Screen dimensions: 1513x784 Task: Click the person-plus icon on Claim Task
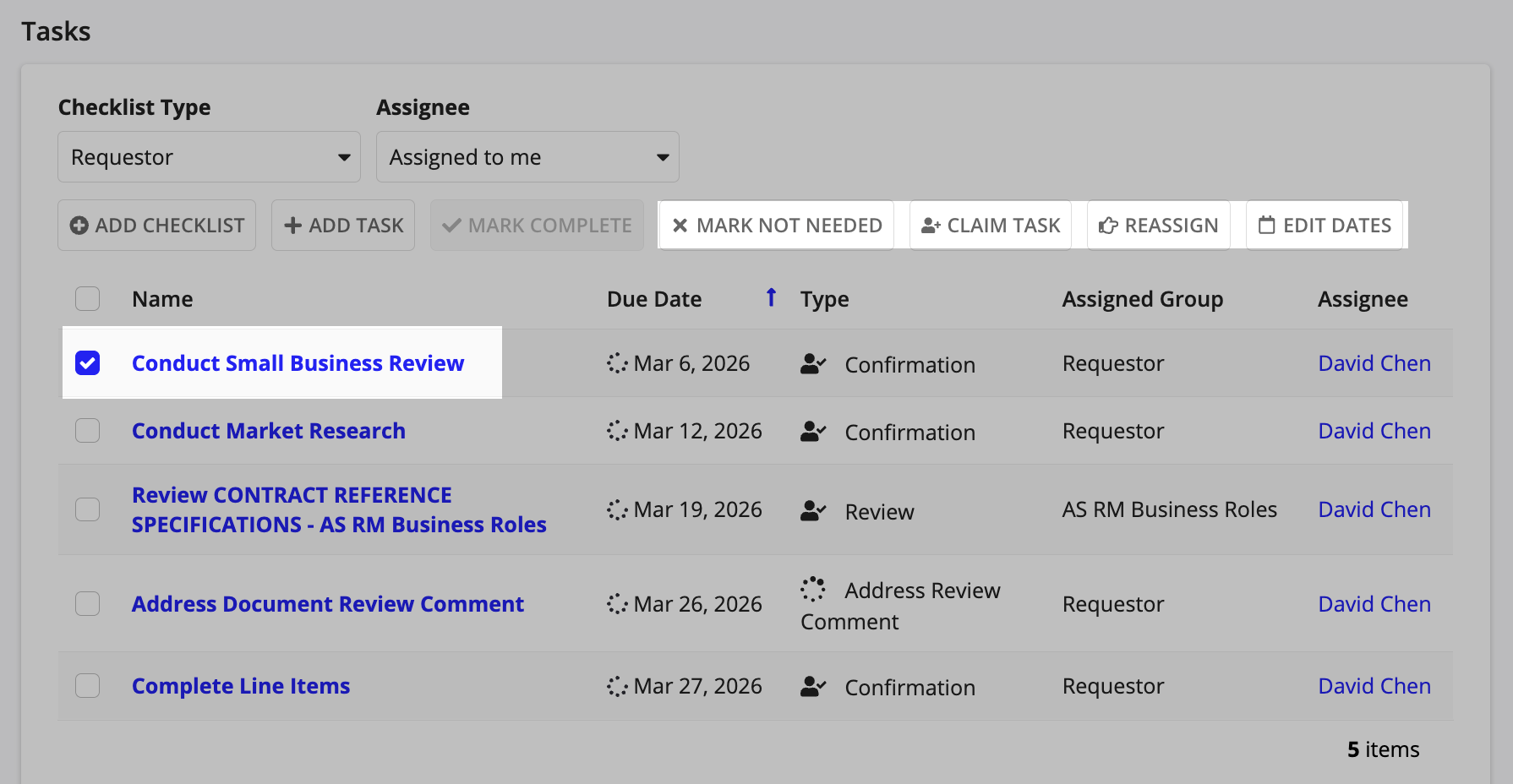(931, 226)
